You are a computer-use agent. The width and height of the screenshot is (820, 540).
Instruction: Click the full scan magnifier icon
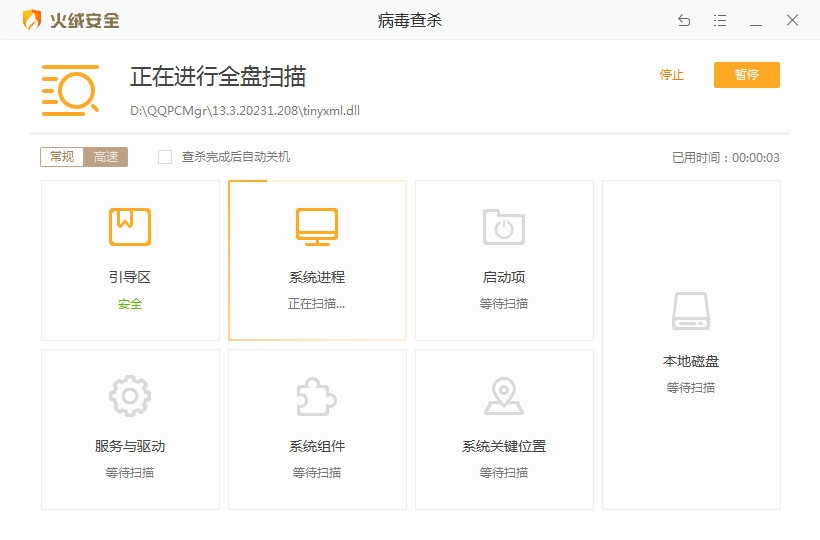[x=70, y=90]
